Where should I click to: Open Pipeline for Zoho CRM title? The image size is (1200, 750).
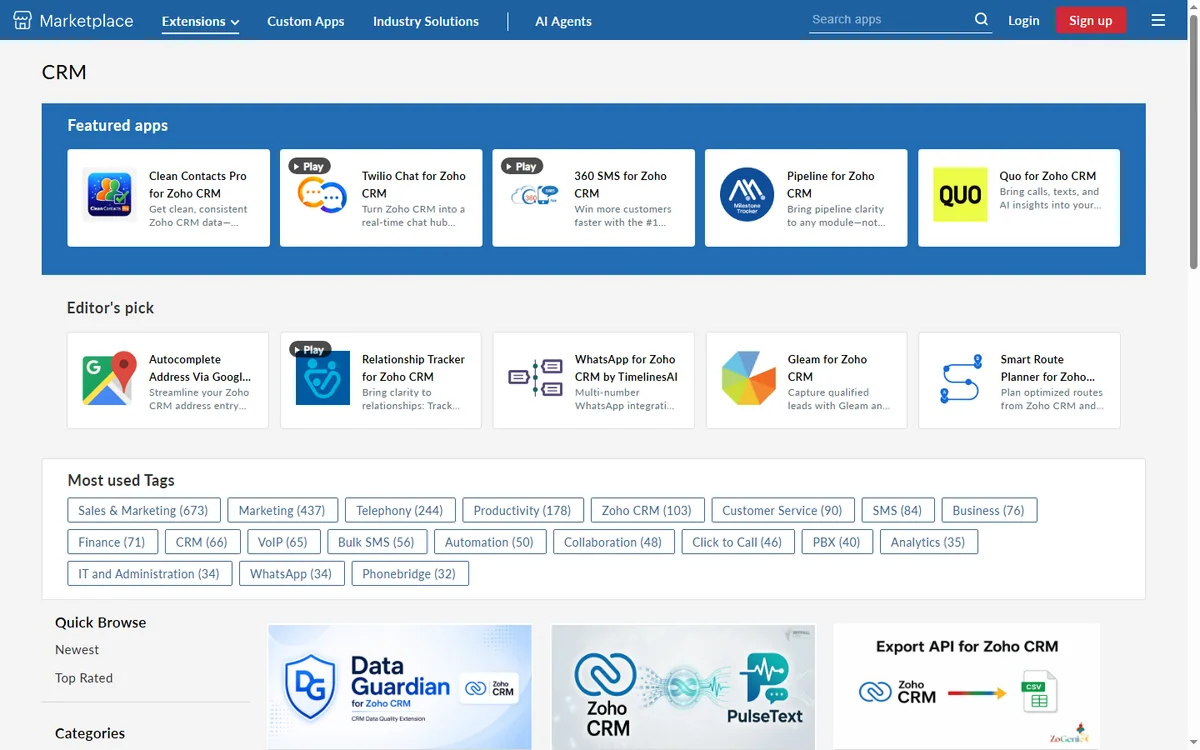831,184
